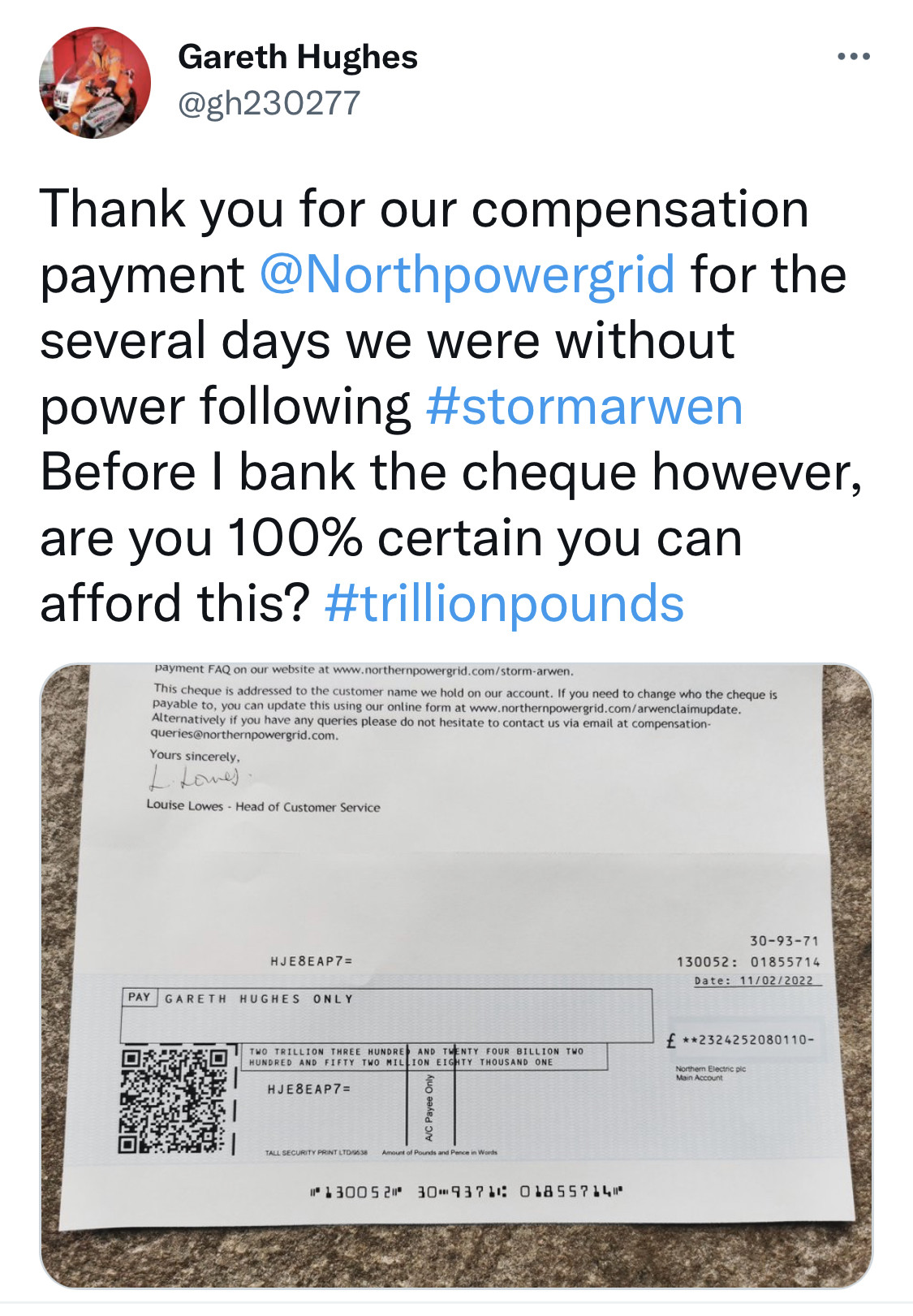This screenshot has height=1316, width=913.
Task: Open Gareth Hughes' profile avatar
Action: pyautogui.click(x=94, y=82)
